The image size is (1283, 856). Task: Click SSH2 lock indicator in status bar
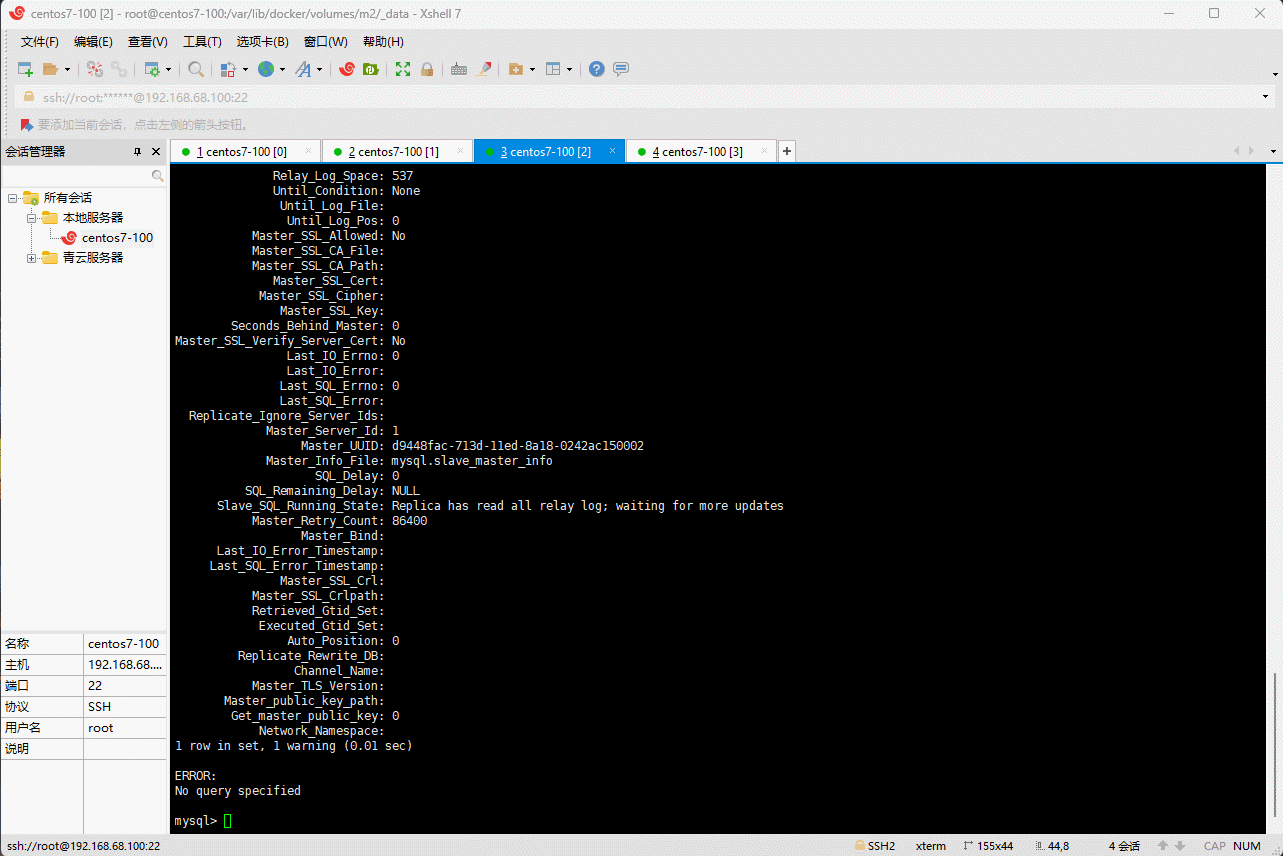click(875, 846)
